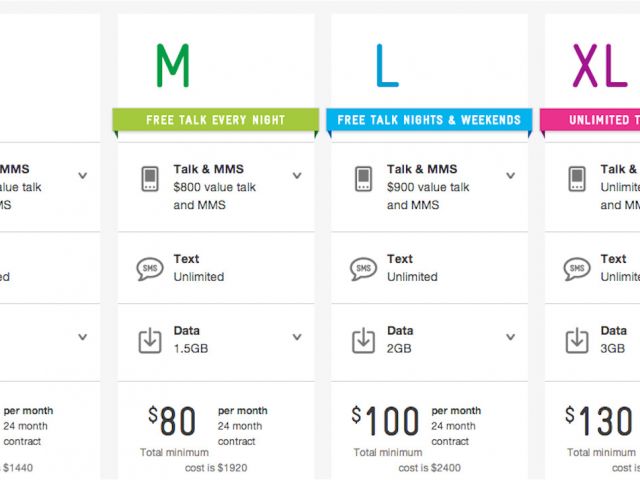Expand Talk & MMS details for M plan
Image resolution: width=640 pixels, height=480 pixels.
pyautogui.click(x=296, y=176)
